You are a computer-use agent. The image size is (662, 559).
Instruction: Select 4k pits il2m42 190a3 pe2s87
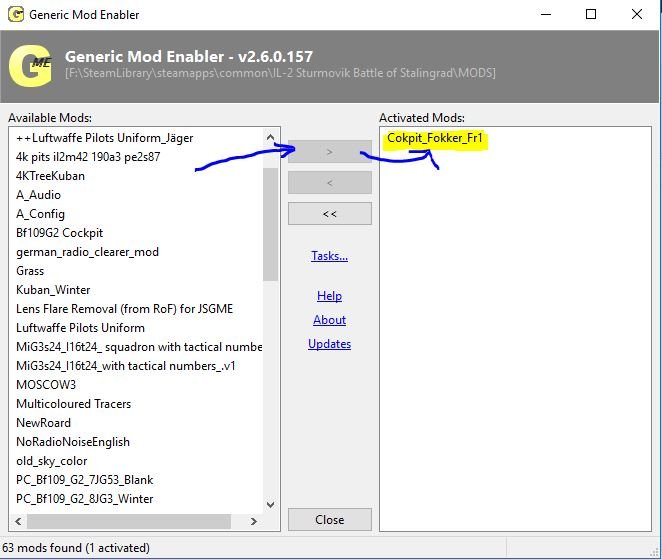(88, 157)
